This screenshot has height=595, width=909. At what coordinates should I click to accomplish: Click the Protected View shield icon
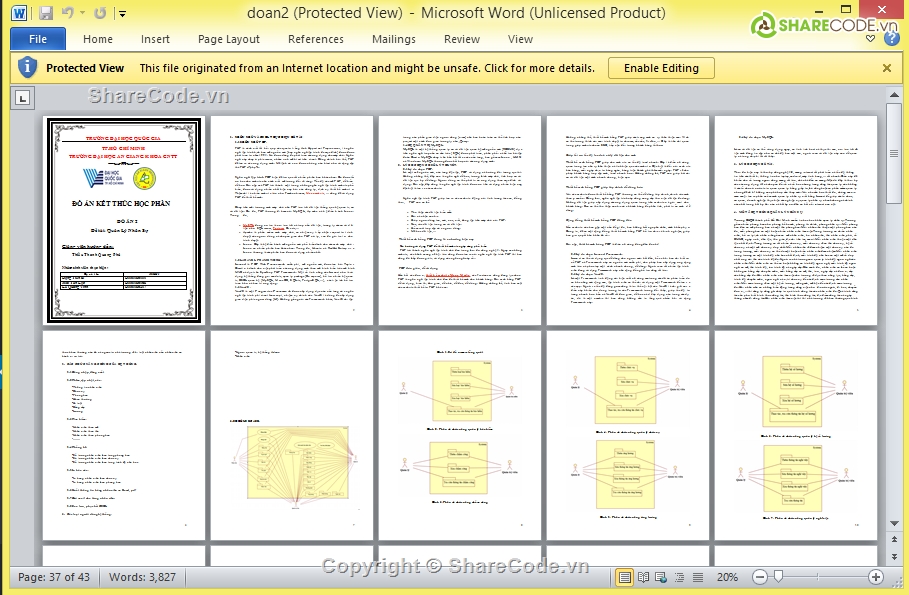(27, 68)
